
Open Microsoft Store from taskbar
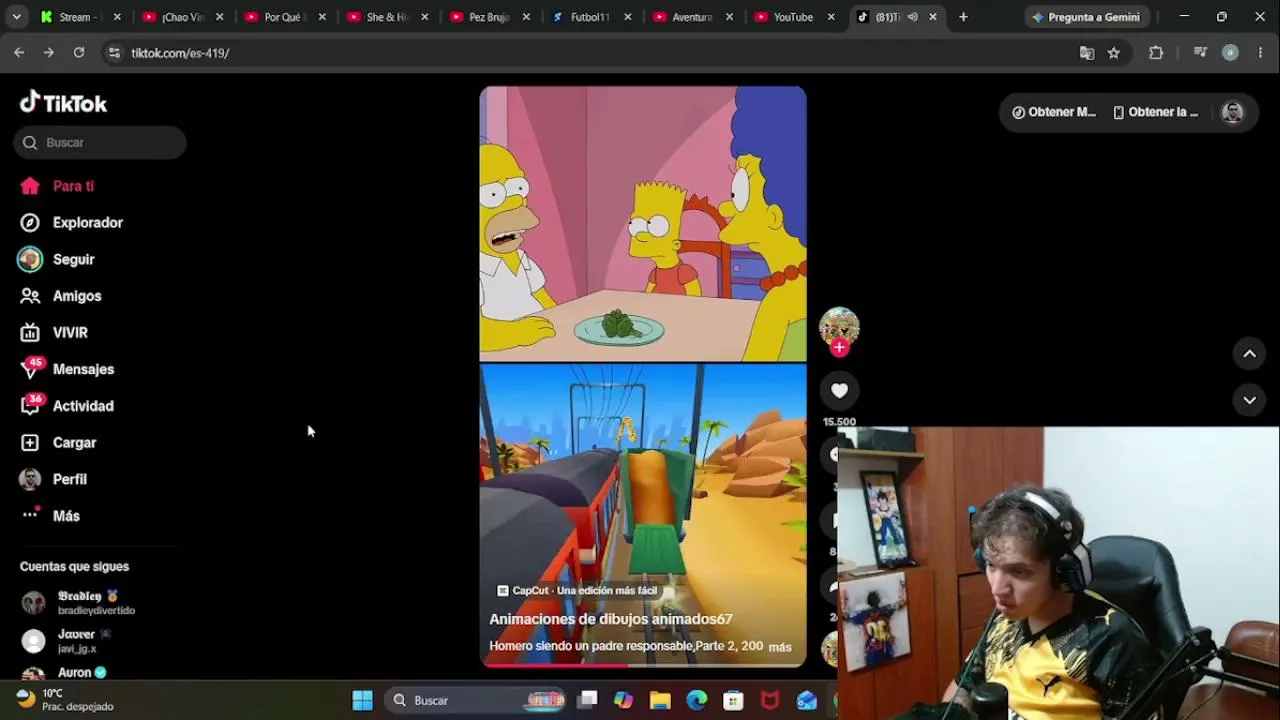tap(734, 700)
